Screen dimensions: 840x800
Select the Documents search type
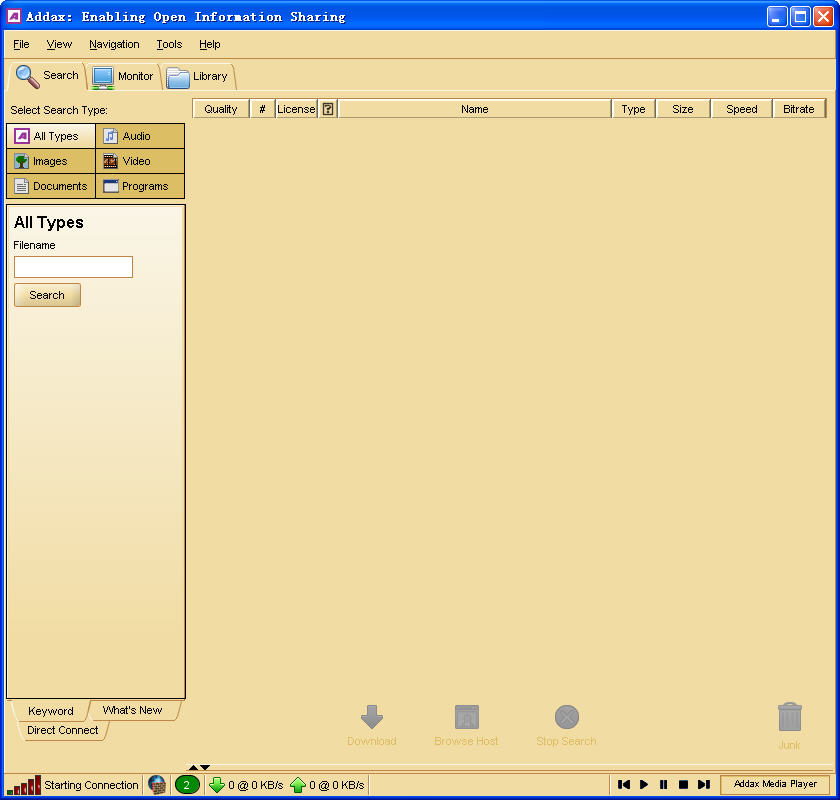click(51, 186)
